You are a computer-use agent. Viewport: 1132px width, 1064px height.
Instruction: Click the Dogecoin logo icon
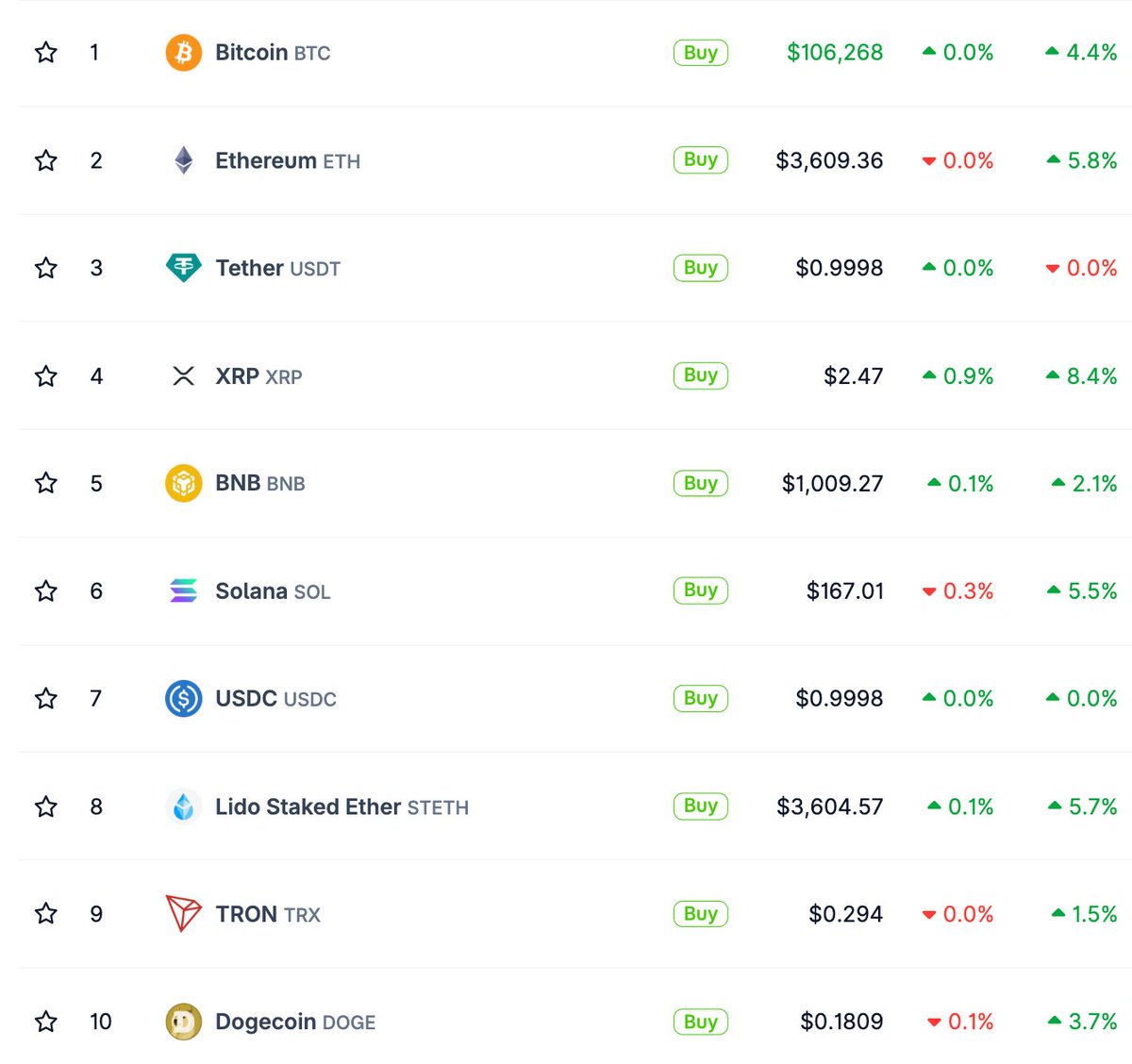click(x=183, y=1022)
